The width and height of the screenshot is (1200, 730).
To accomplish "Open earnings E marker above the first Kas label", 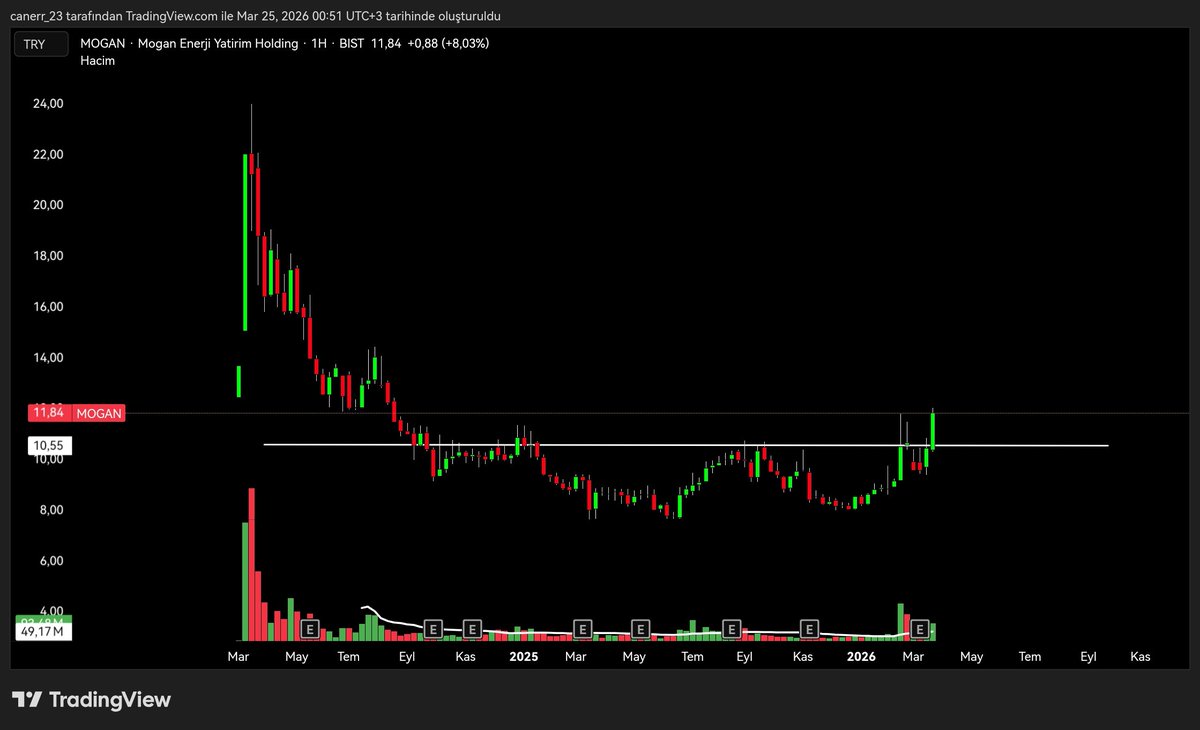I will coord(472,629).
